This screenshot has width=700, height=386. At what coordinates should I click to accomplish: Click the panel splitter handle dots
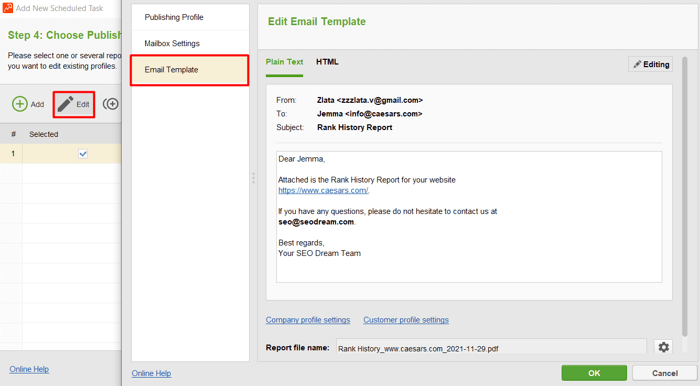point(253,178)
